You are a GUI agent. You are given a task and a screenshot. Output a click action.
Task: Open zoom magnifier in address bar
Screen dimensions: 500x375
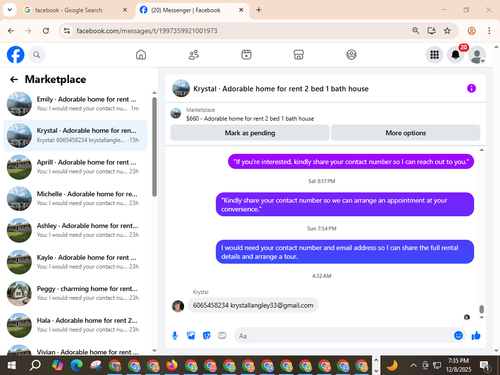(x=416, y=31)
